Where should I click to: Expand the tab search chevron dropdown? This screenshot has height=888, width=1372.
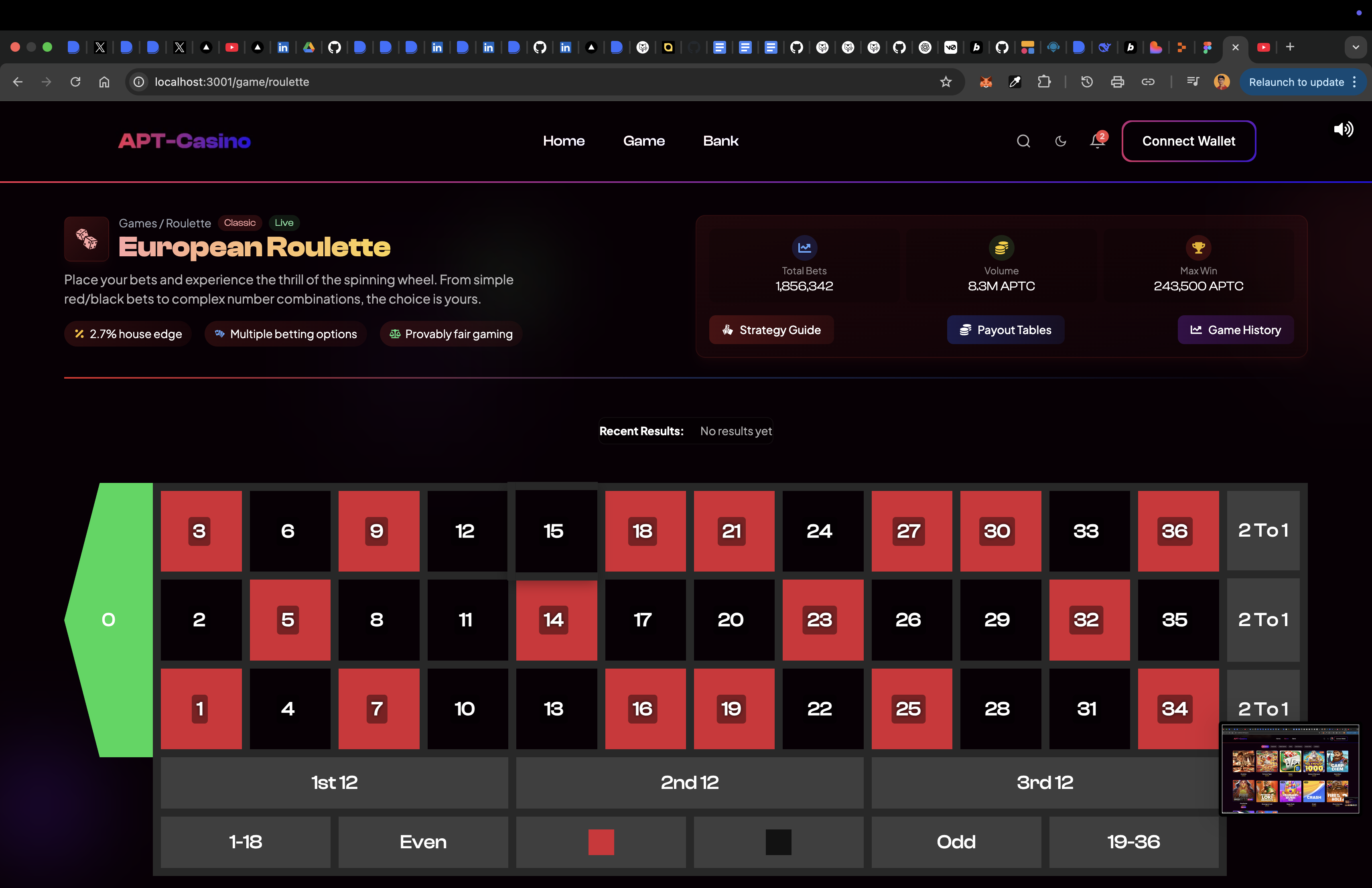click(1355, 47)
